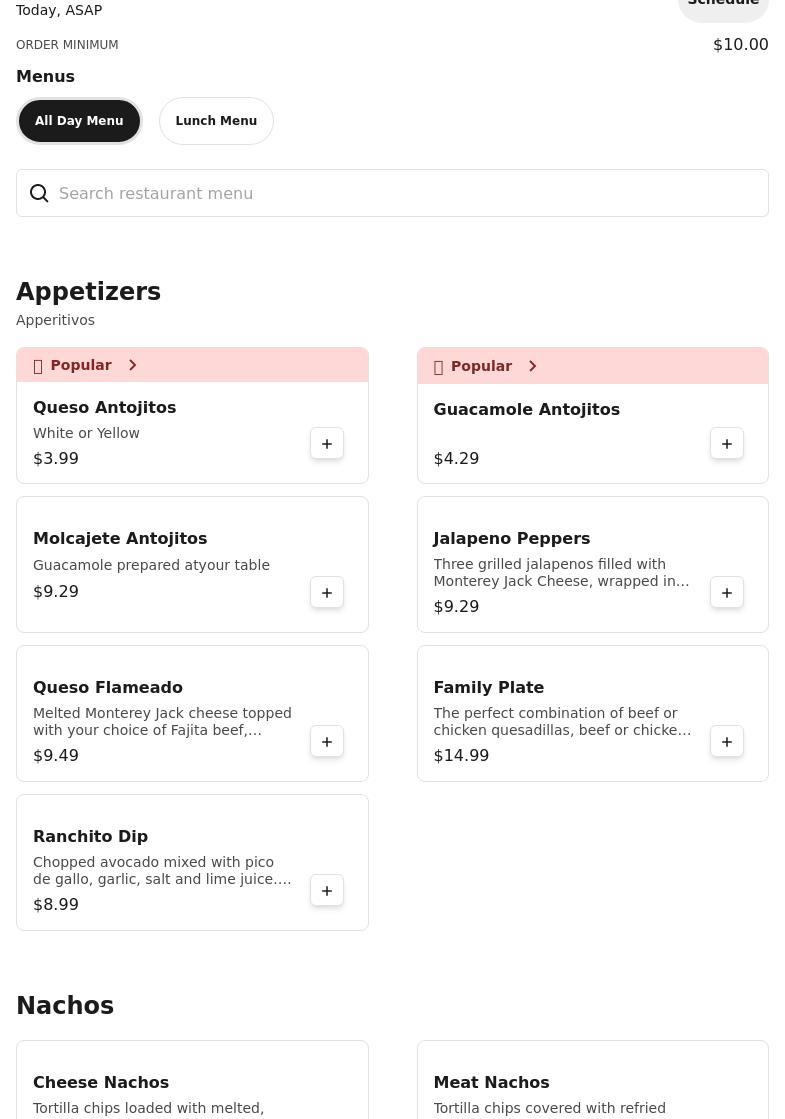
Task: Open the Family Plate item title
Action: pyautogui.click(x=488, y=688)
